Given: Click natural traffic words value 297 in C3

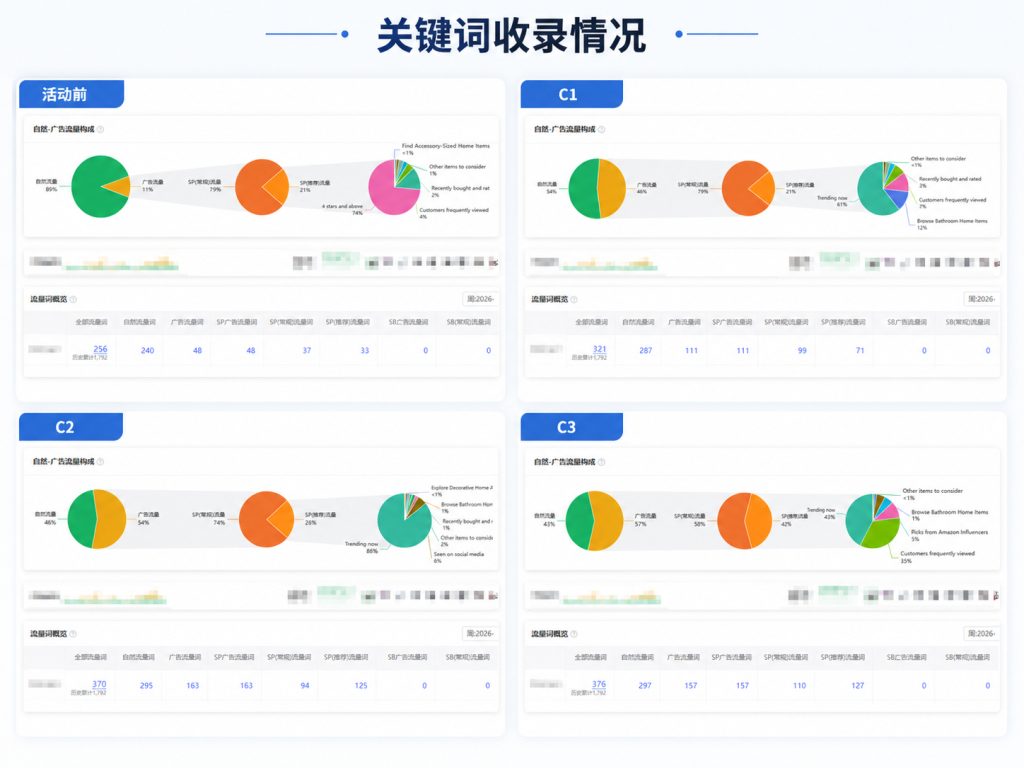Looking at the screenshot, I should pos(645,686).
